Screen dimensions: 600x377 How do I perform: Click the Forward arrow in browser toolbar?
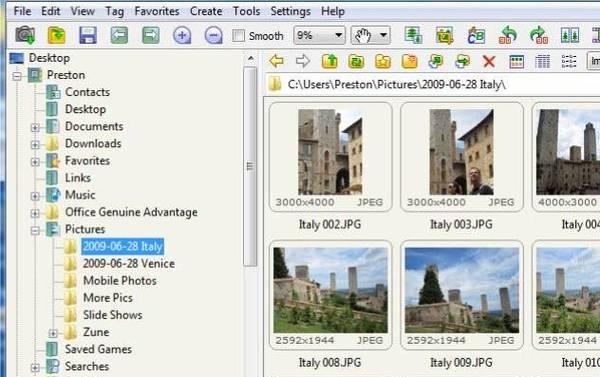303,61
